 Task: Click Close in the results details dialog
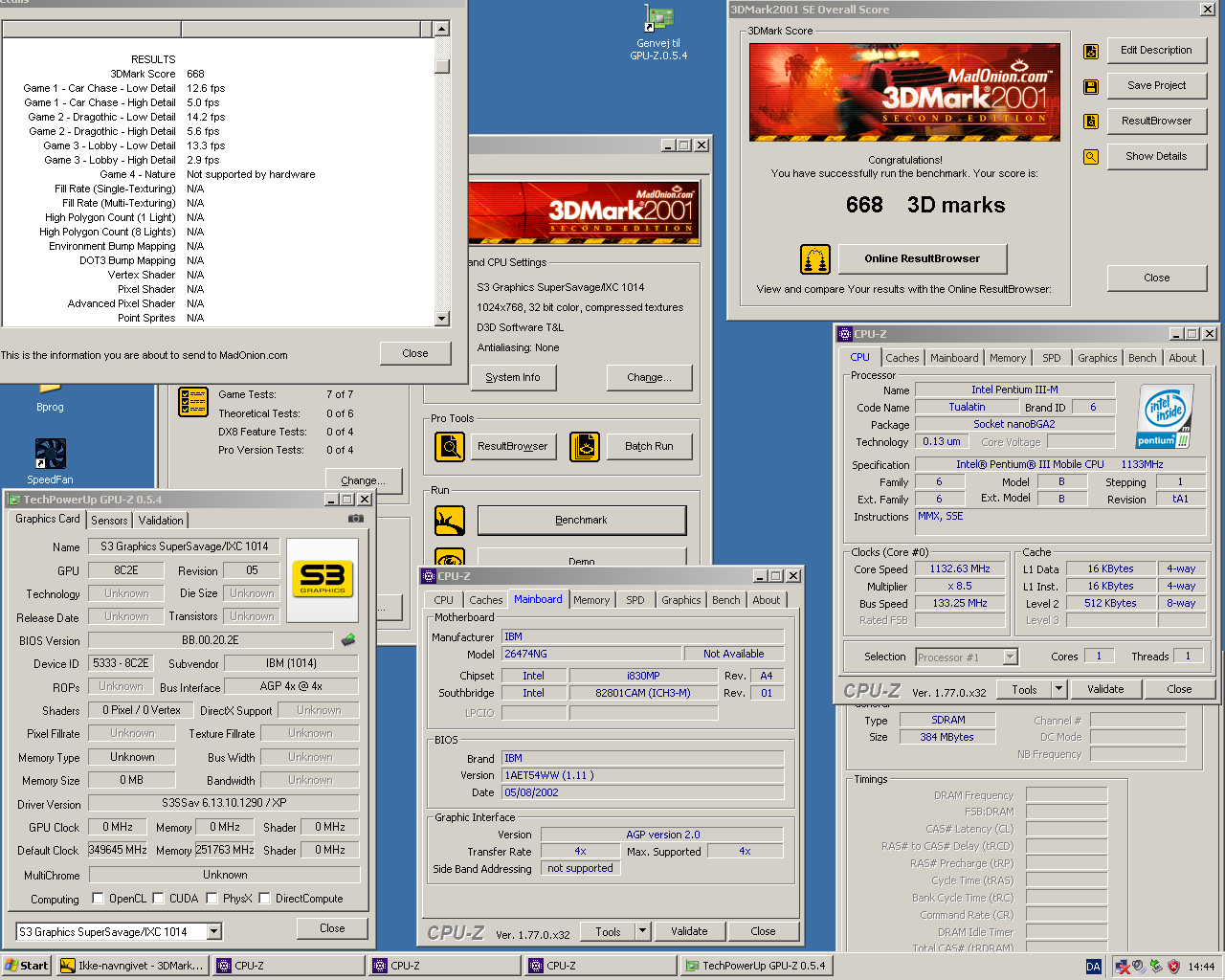[x=415, y=354]
